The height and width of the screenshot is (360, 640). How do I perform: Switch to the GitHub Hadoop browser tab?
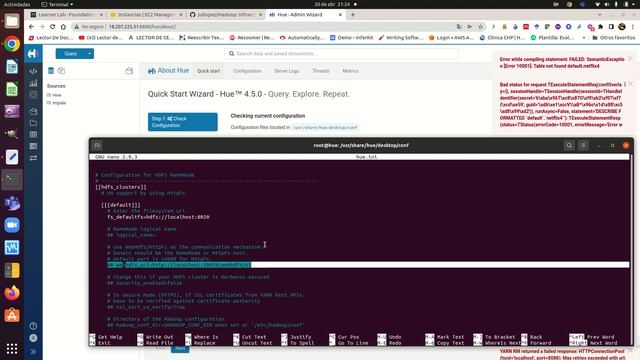point(226,15)
